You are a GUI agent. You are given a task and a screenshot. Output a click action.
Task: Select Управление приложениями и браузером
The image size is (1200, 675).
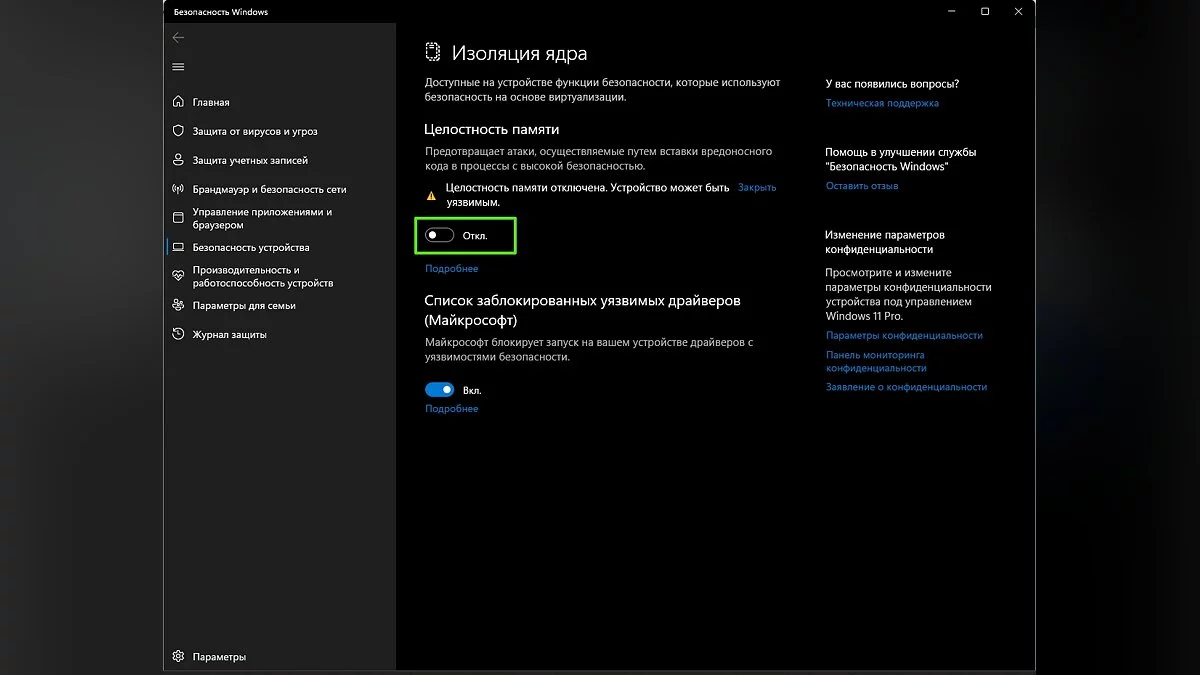click(262, 218)
